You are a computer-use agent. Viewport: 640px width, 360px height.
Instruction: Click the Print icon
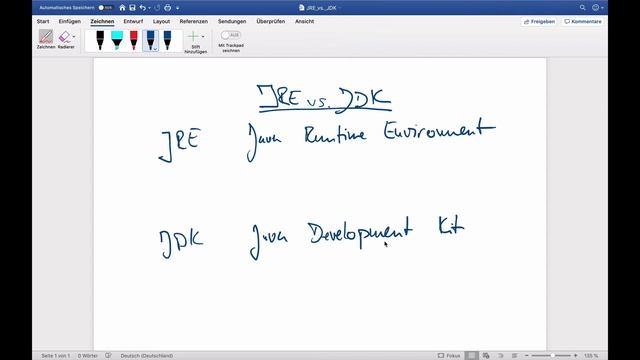[168, 7]
